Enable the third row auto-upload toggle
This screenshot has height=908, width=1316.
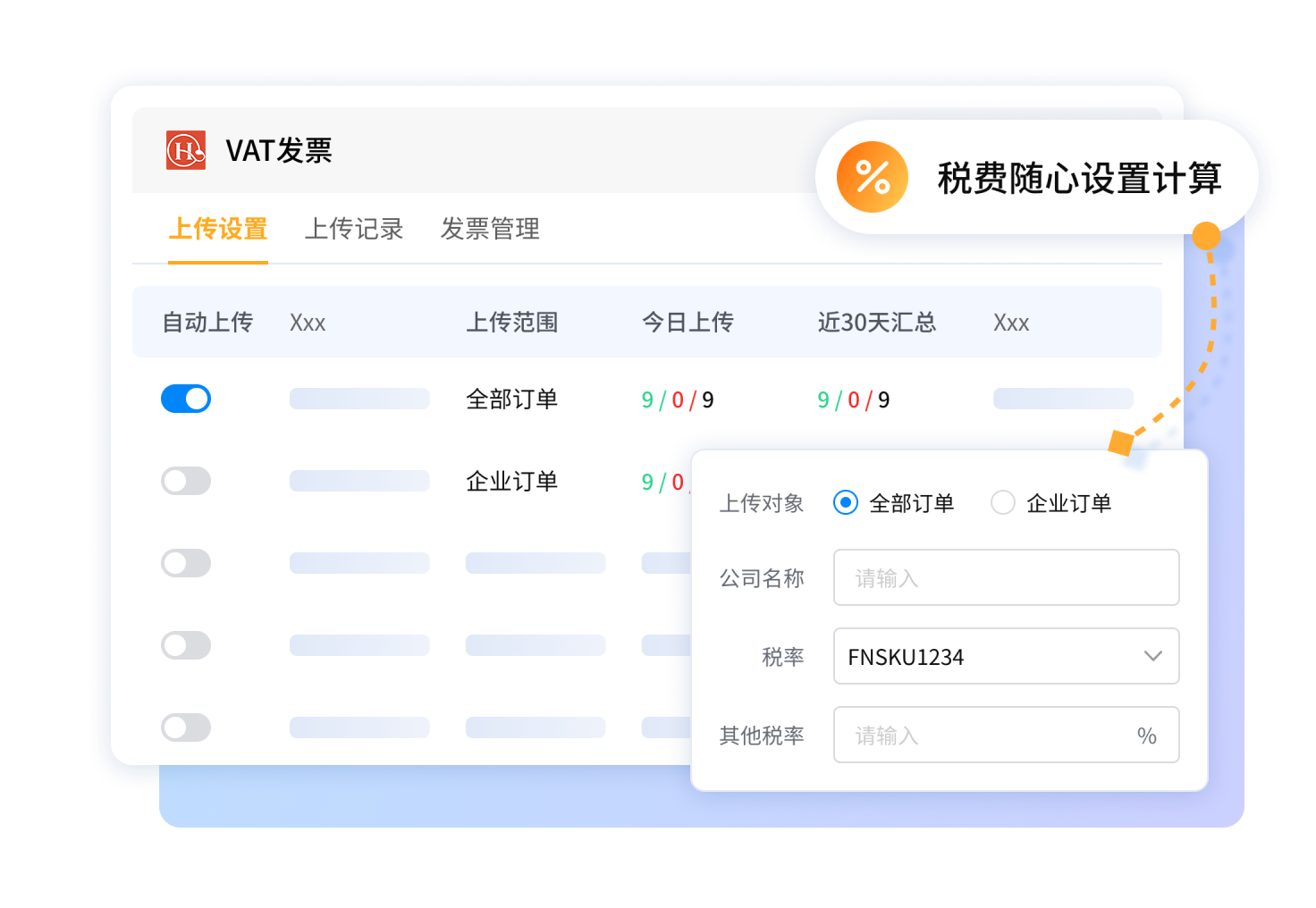186,563
